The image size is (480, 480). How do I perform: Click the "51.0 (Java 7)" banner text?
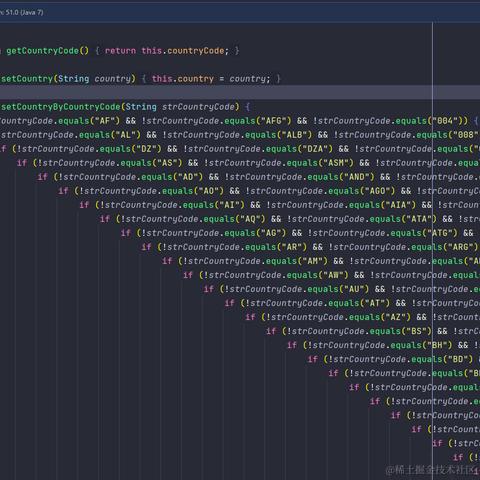coord(24,13)
